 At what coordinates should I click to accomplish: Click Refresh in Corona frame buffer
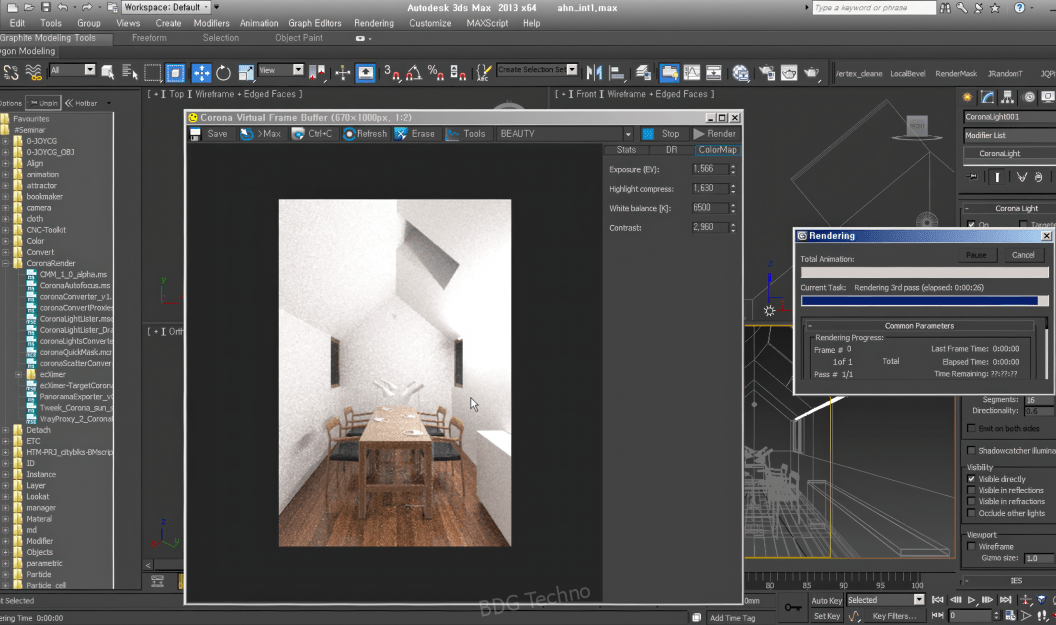pyautogui.click(x=366, y=134)
